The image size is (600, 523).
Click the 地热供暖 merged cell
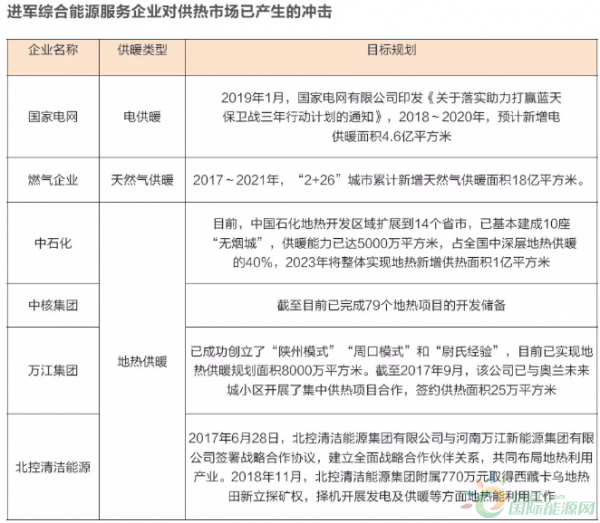(x=142, y=361)
